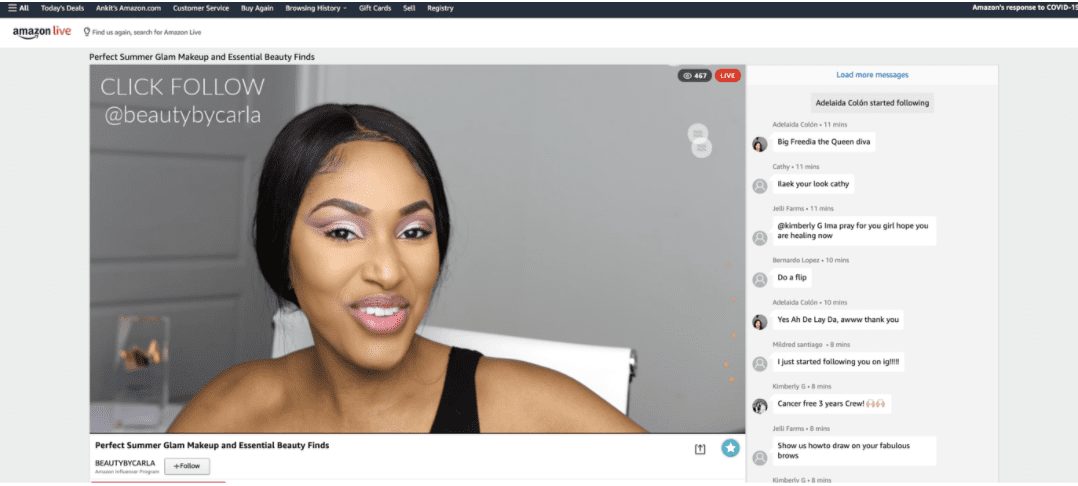Click the blue star reaction button

click(731, 448)
